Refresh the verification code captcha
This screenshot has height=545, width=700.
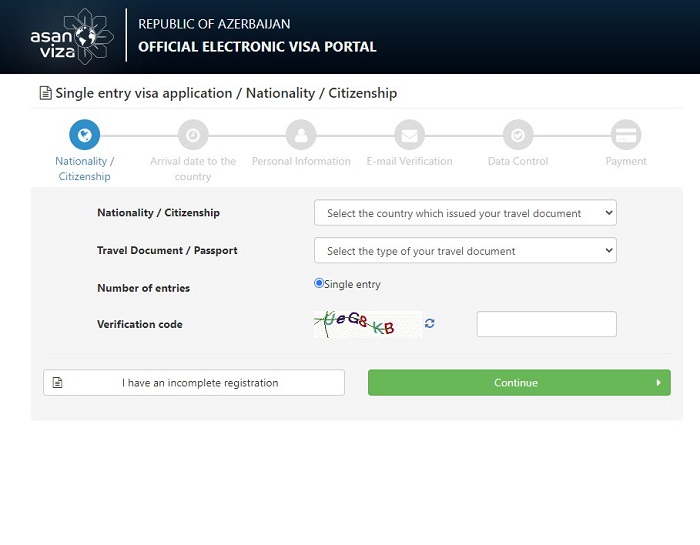click(x=429, y=323)
